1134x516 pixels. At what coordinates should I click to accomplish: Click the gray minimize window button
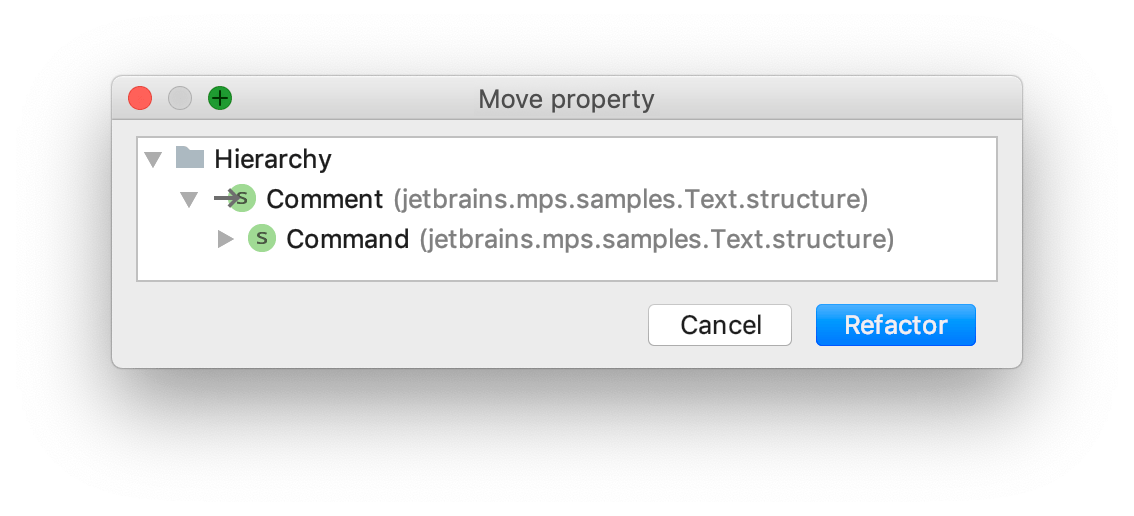point(180,98)
